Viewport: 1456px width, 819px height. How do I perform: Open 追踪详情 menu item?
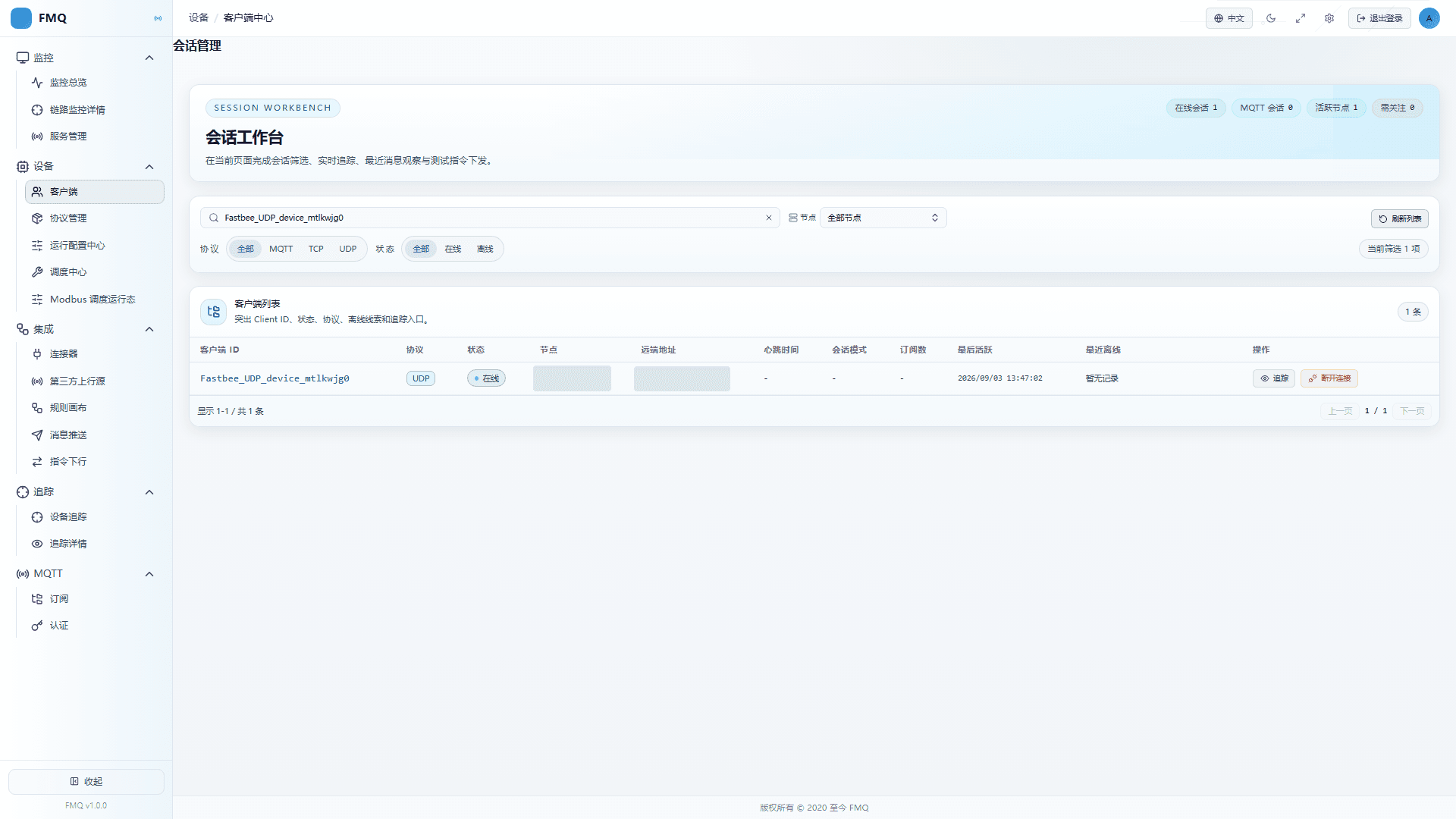point(95,544)
